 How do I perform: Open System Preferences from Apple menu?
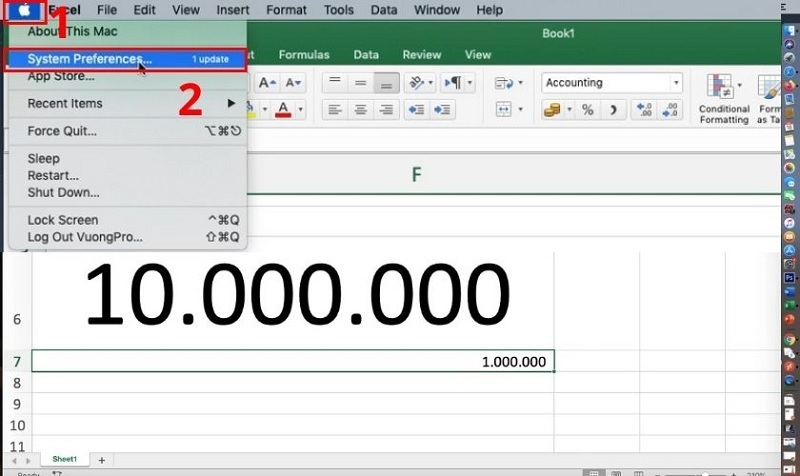85,59
